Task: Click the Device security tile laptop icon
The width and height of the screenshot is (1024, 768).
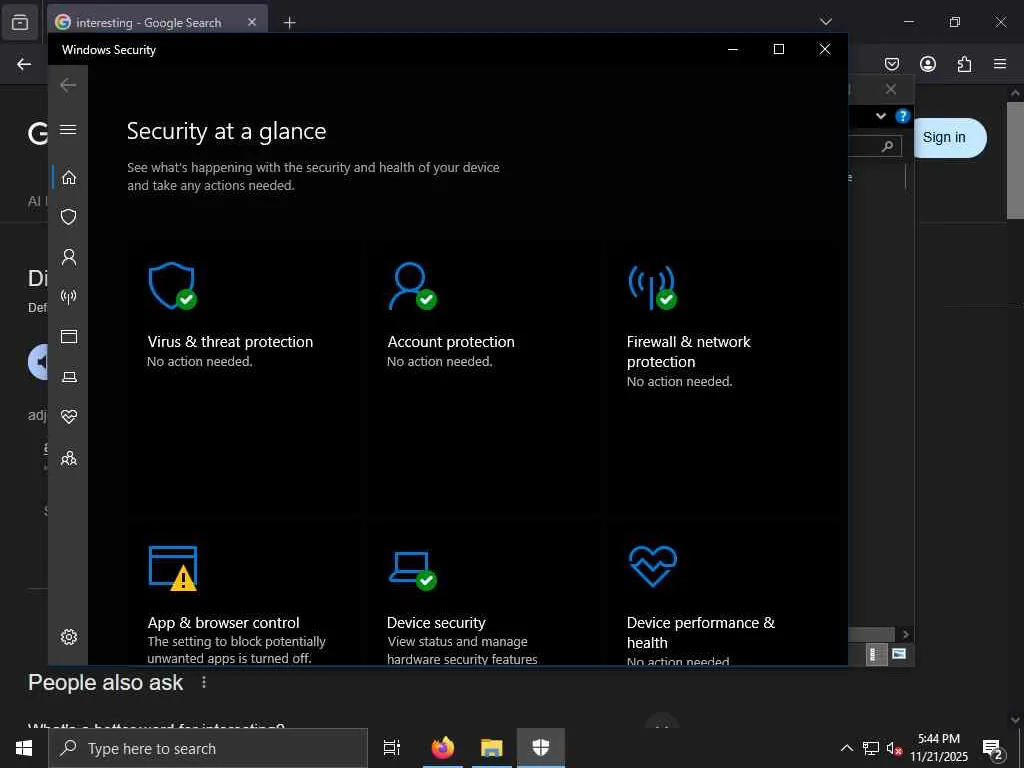Action: (x=412, y=569)
